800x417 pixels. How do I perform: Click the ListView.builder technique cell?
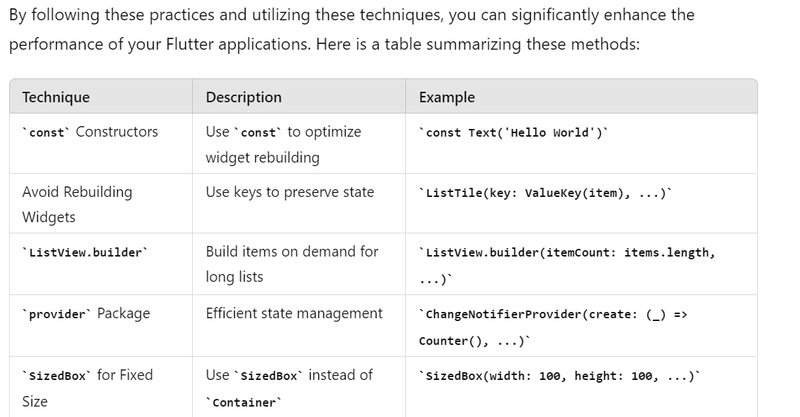click(x=85, y=252)
